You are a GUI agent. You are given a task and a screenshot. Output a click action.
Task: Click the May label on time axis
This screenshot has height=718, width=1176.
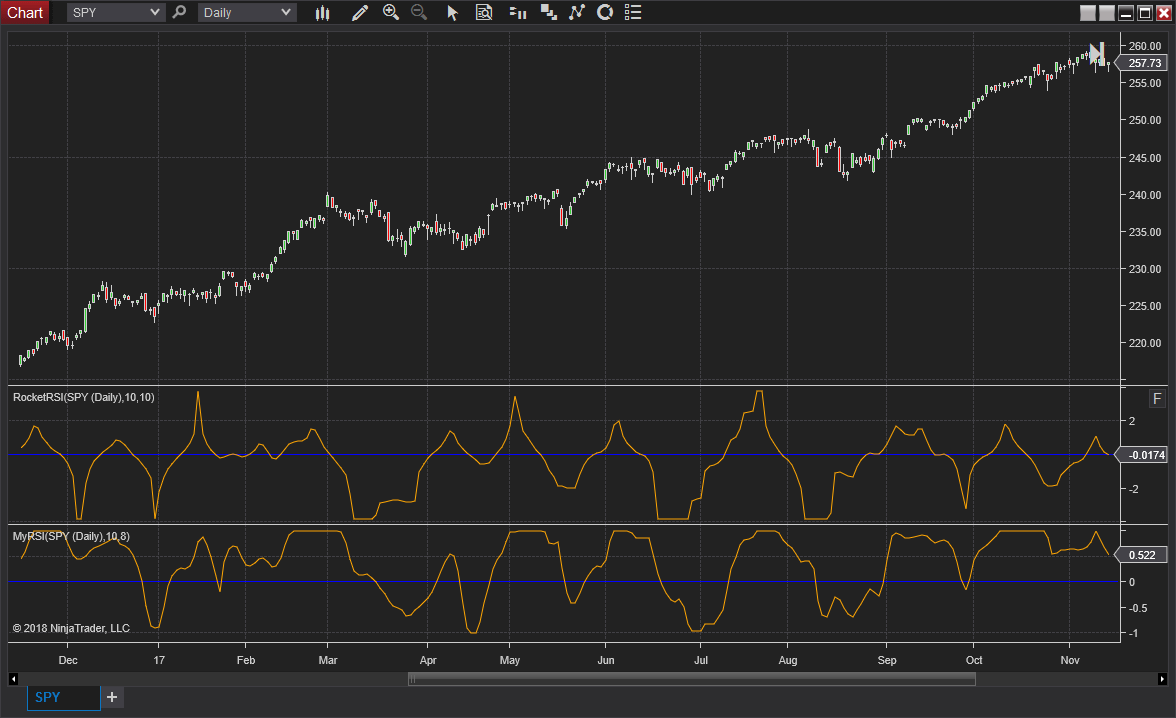pos(510,660)
